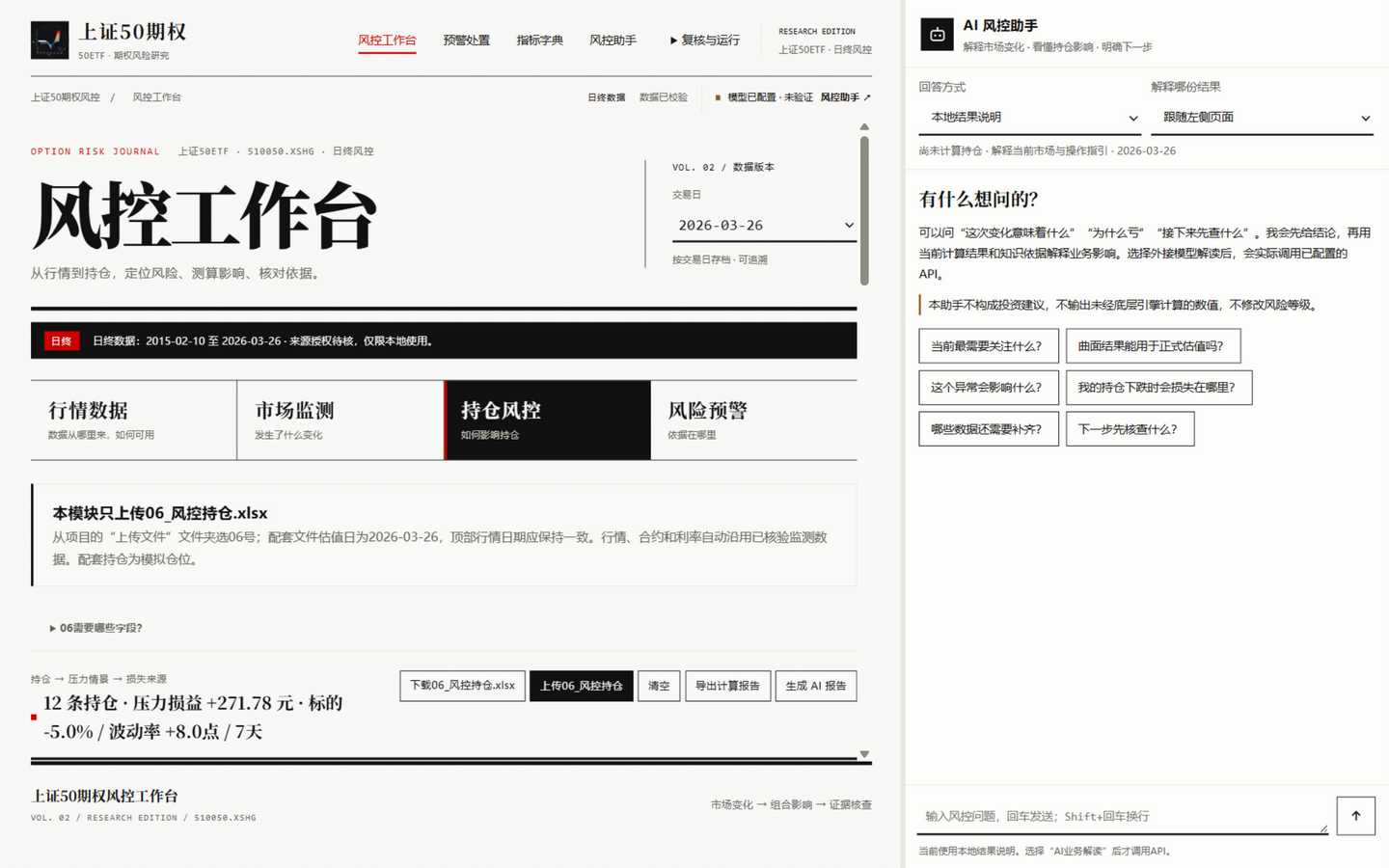This screenshot has width=1389, height=868.
Task: Open the 交易日 date dropdown 2026-03-26
Action: tap(764, 226)
